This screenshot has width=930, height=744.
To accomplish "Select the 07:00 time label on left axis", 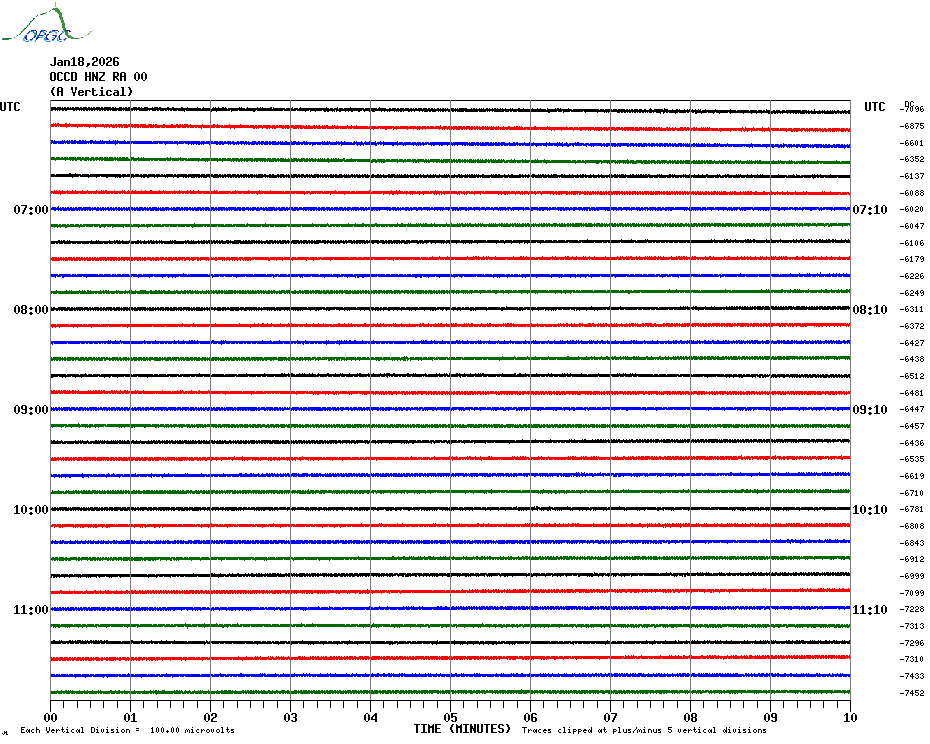I will [31, 210].
